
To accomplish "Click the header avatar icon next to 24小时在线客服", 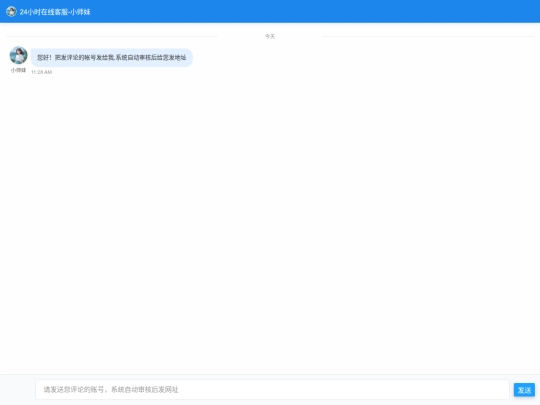I will [x=11, y=11].
